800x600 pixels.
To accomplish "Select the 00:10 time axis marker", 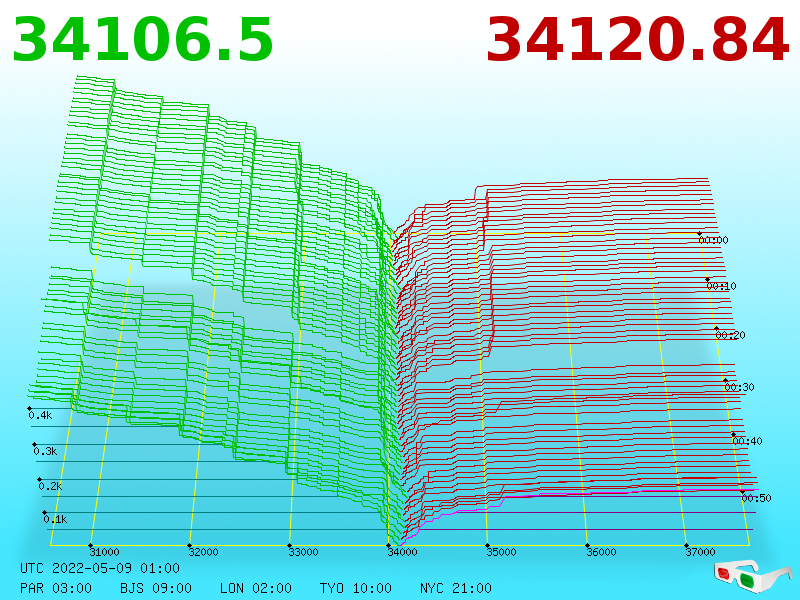I will pyautogui.click(x=721, y=286).
